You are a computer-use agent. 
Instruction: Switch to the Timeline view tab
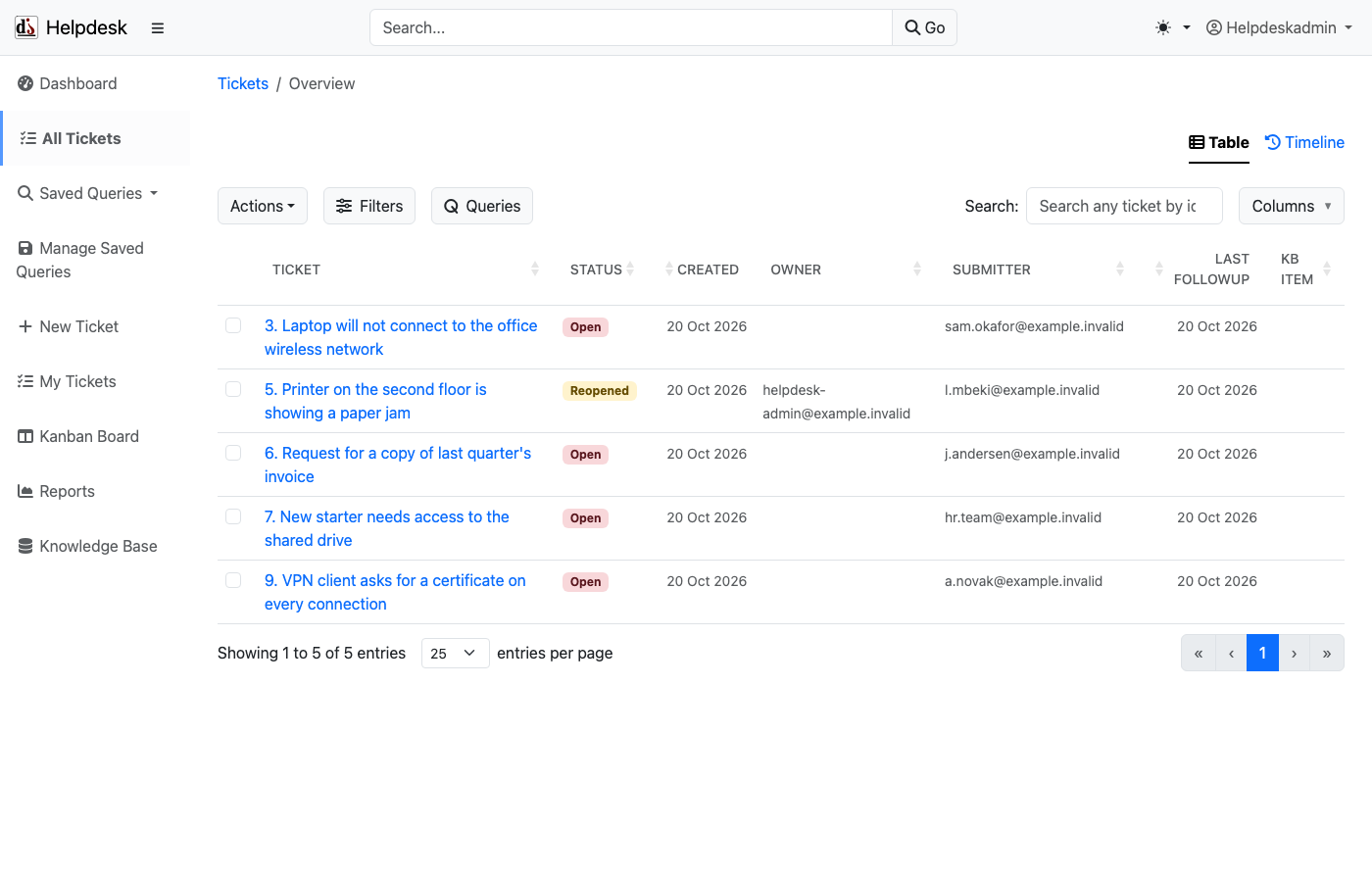1304,142
